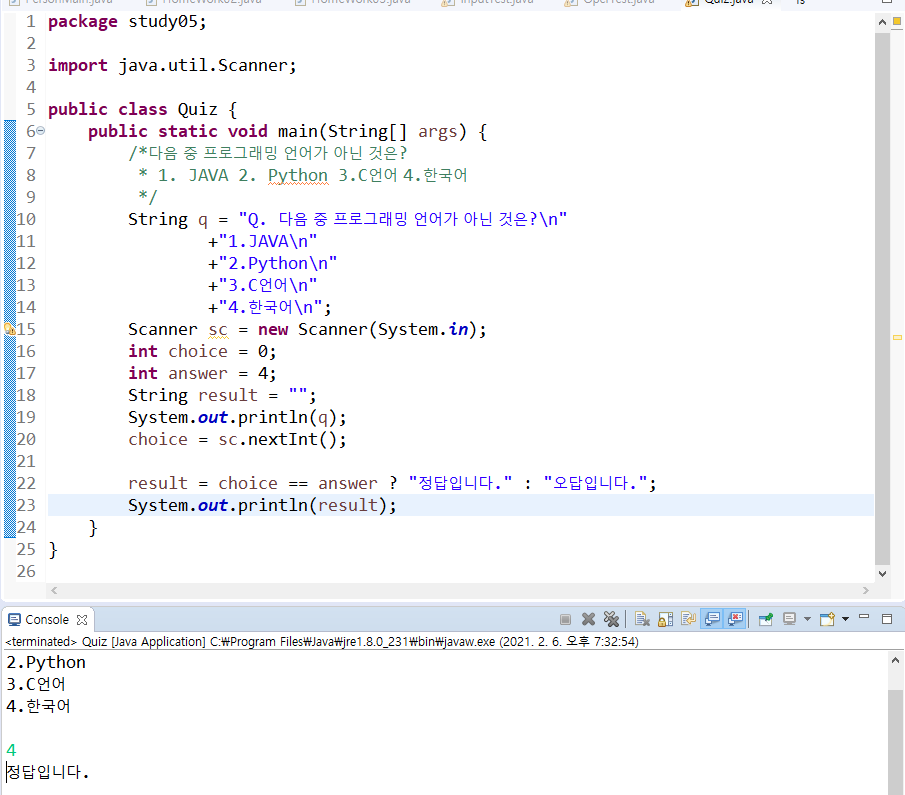Click the string "1.JAVA\n" on line 11

(x=268, y=241)
